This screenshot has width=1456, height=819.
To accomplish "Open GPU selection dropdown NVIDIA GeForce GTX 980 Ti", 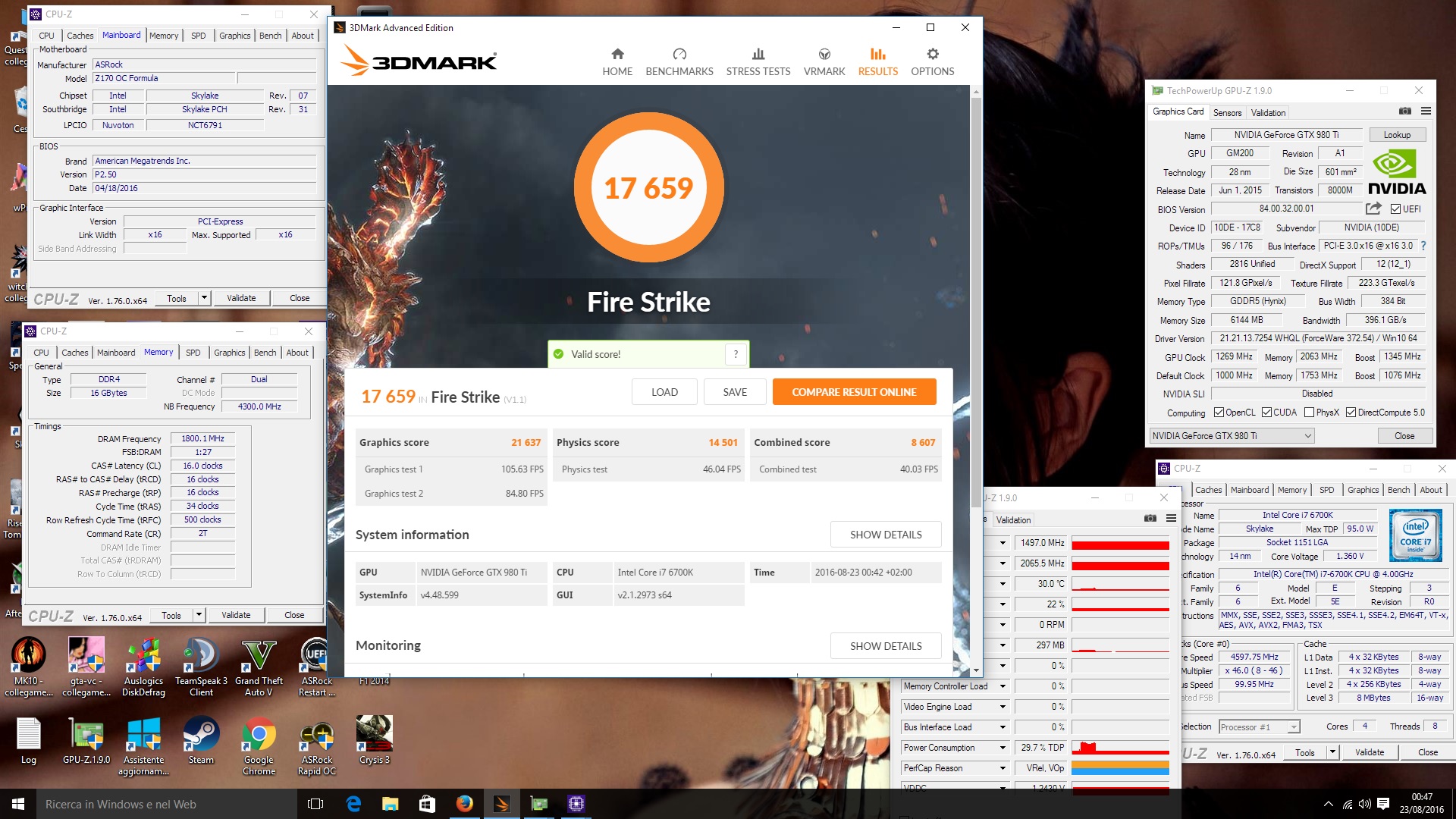I will 1232,435.
